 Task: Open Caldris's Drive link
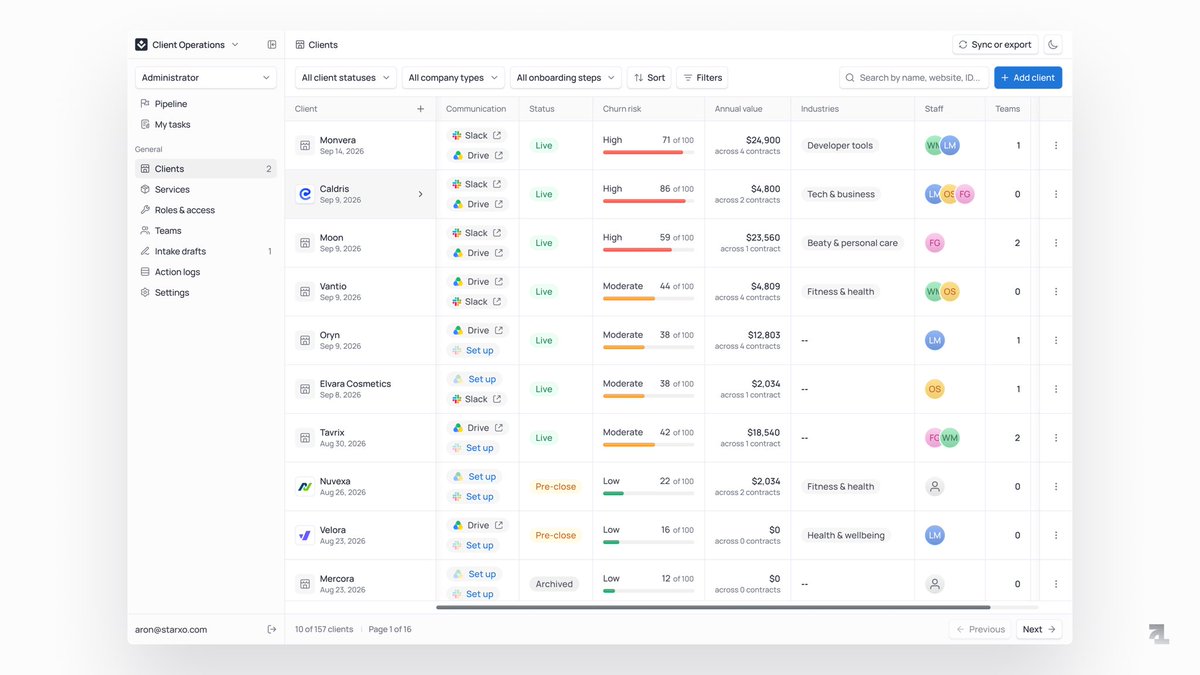[x=477, y=204]
